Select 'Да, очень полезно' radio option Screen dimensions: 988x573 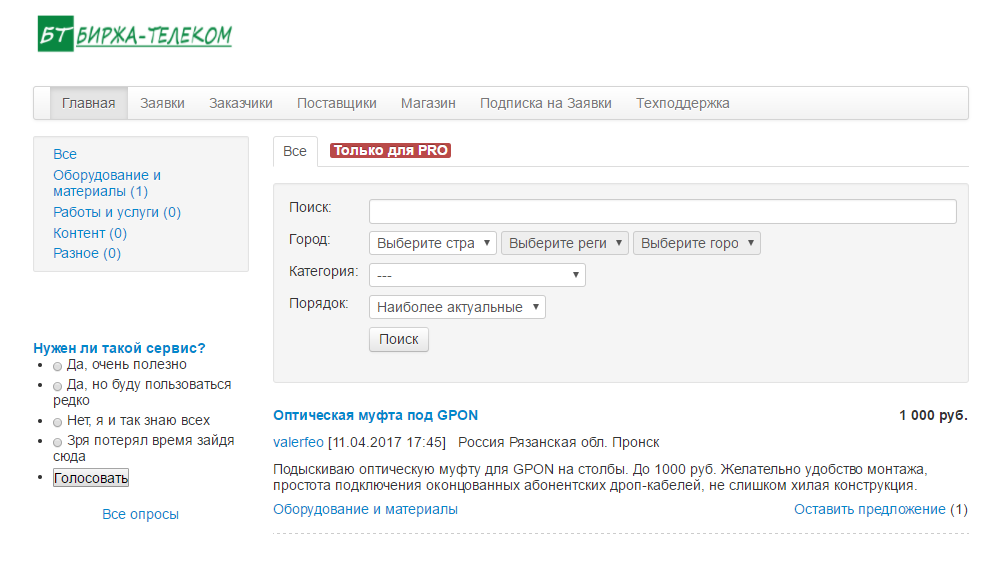[58, 366]
